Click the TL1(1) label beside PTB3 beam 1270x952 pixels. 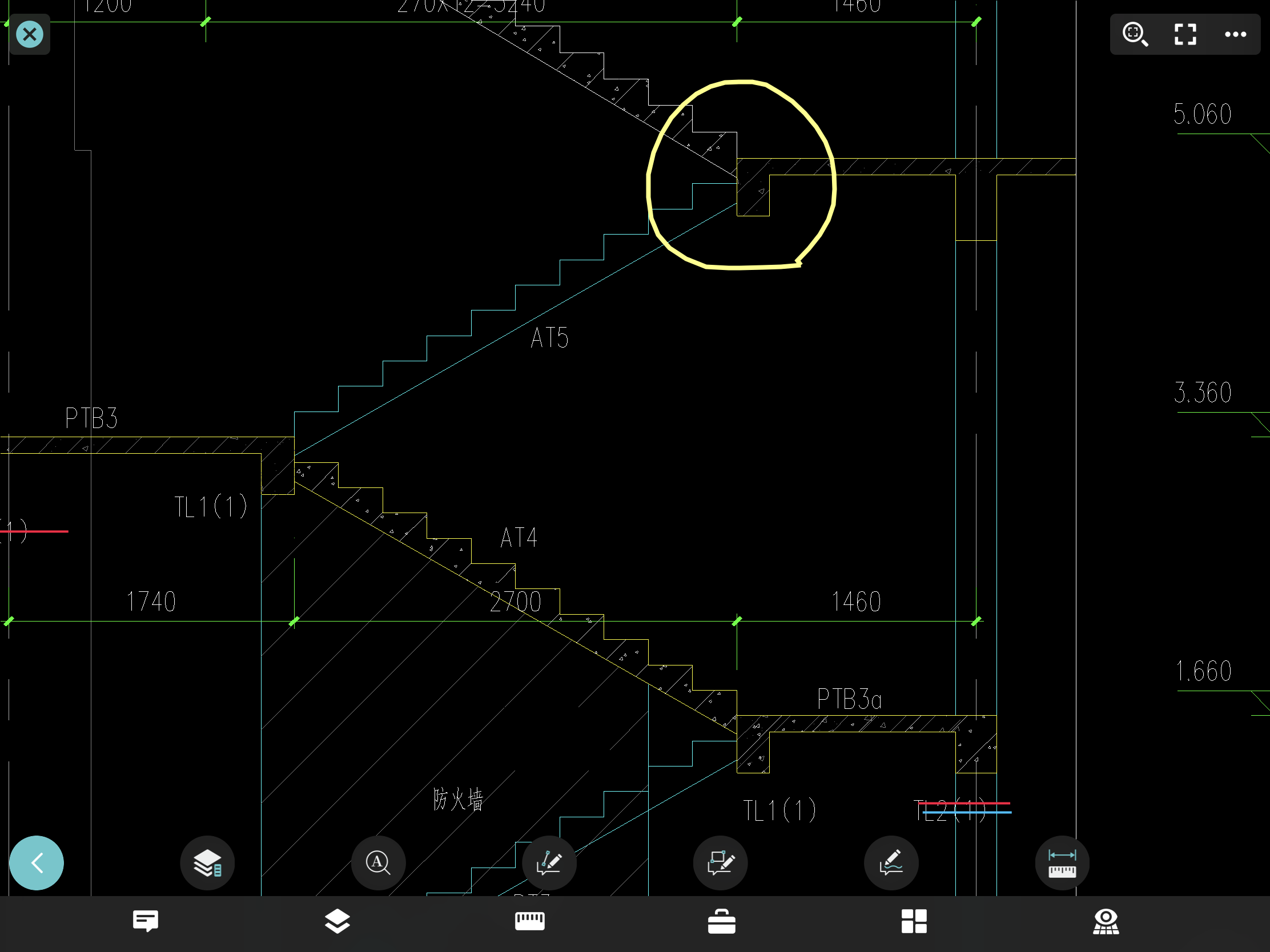pos(211,507)
